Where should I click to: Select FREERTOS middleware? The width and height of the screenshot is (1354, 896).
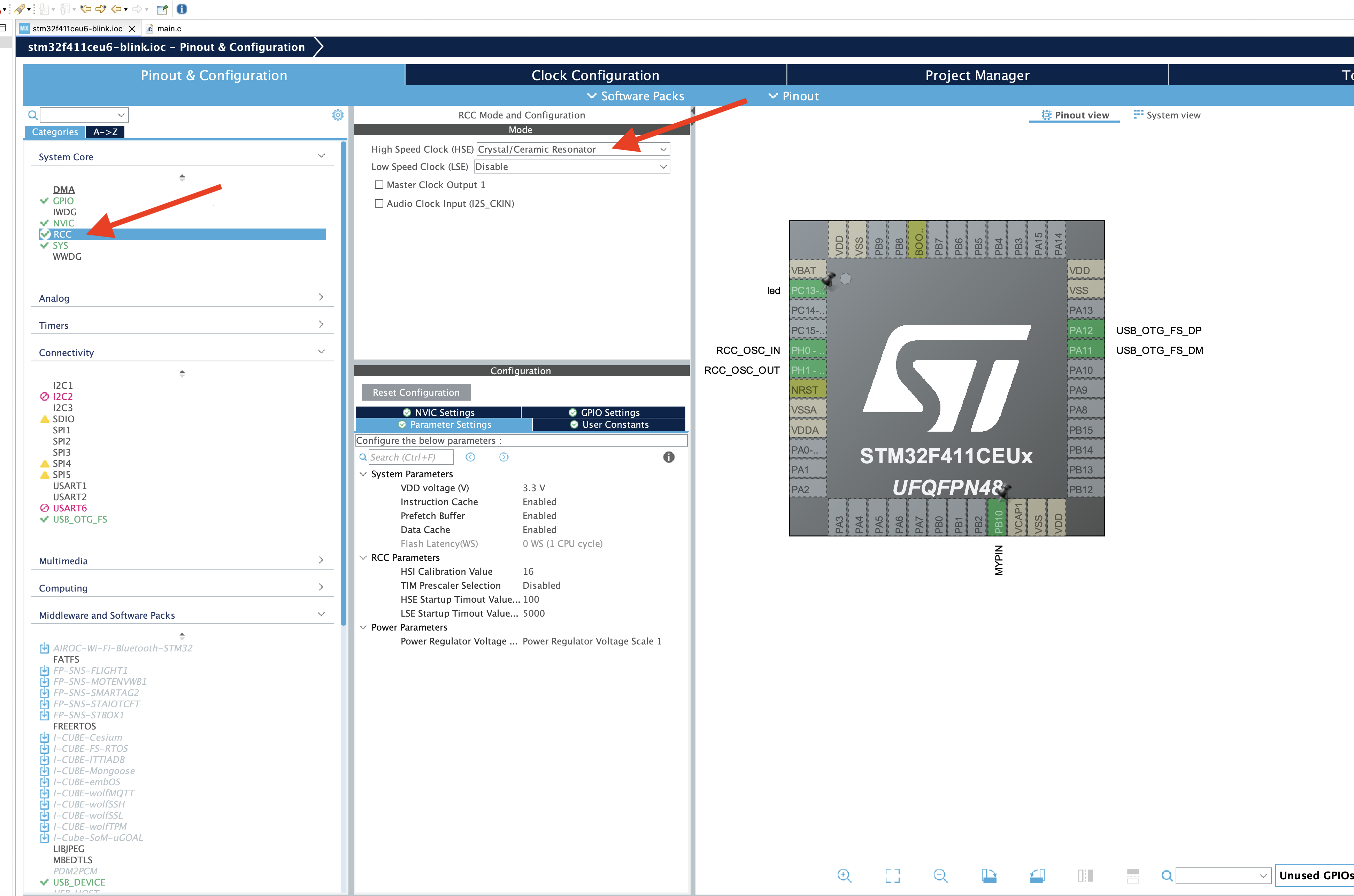coord(74,726)
